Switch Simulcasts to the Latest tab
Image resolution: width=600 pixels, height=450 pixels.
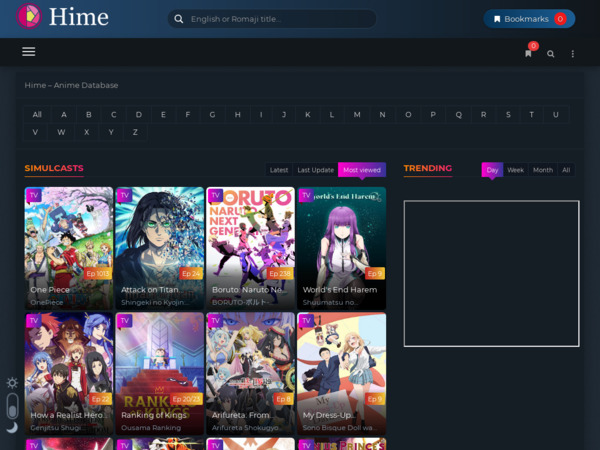click(279, 170)
